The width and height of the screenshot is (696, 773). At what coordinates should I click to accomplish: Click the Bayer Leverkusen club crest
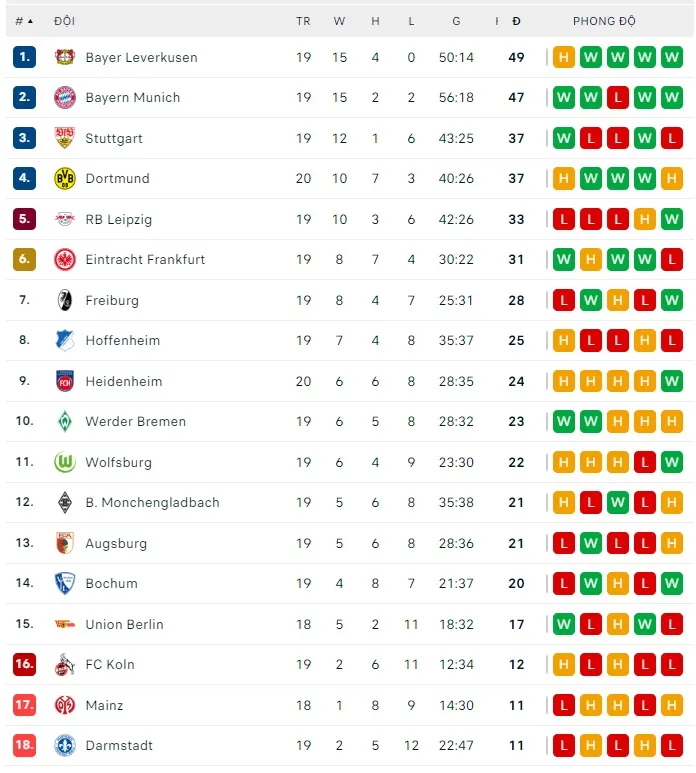65,57
